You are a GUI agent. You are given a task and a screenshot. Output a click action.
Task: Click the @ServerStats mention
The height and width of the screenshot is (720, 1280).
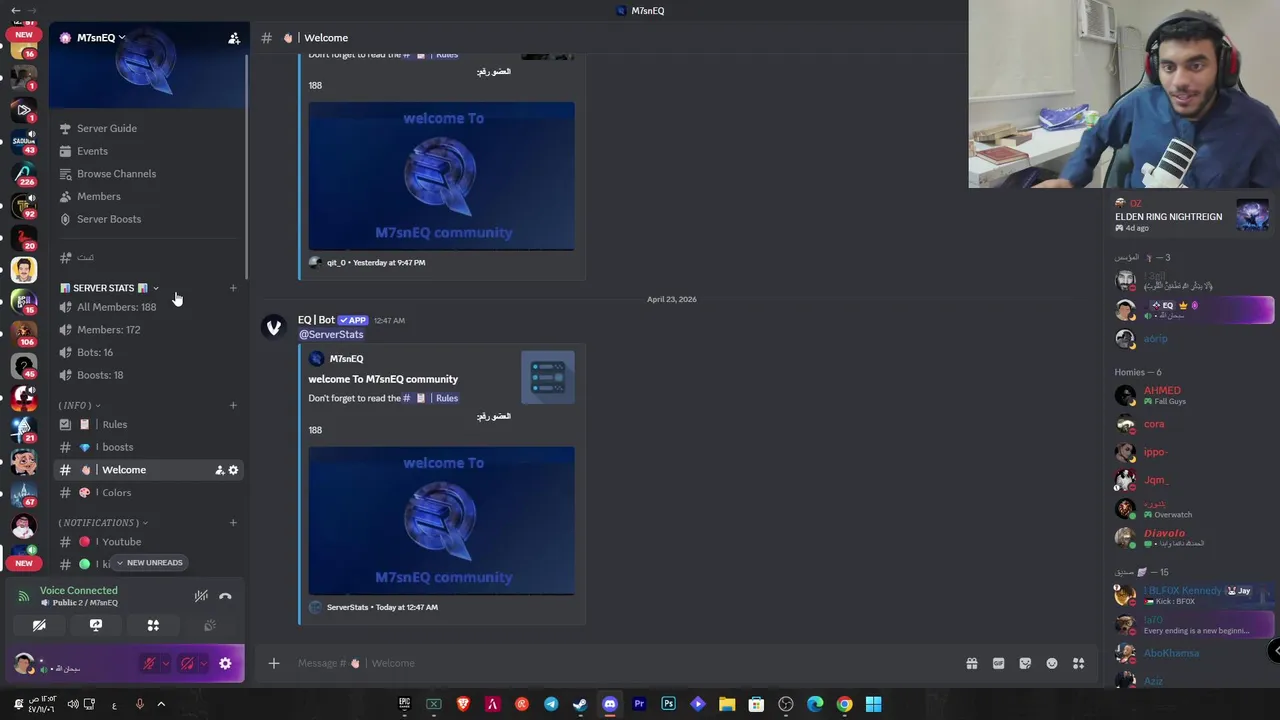point(331,334)
